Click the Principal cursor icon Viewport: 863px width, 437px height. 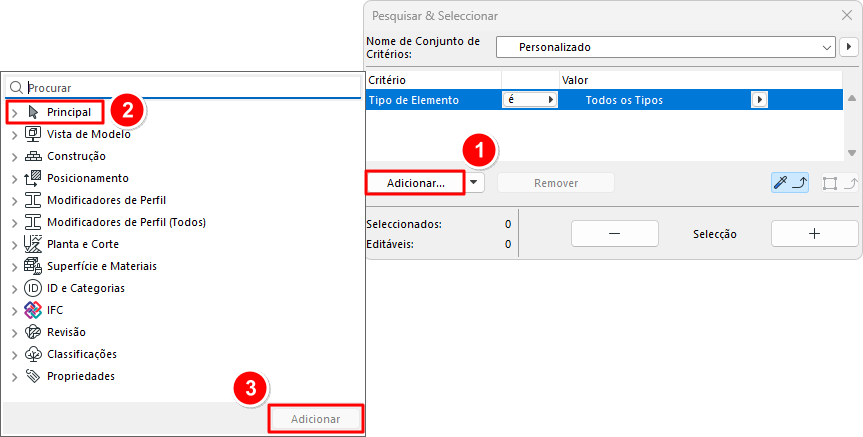[33, 112]
